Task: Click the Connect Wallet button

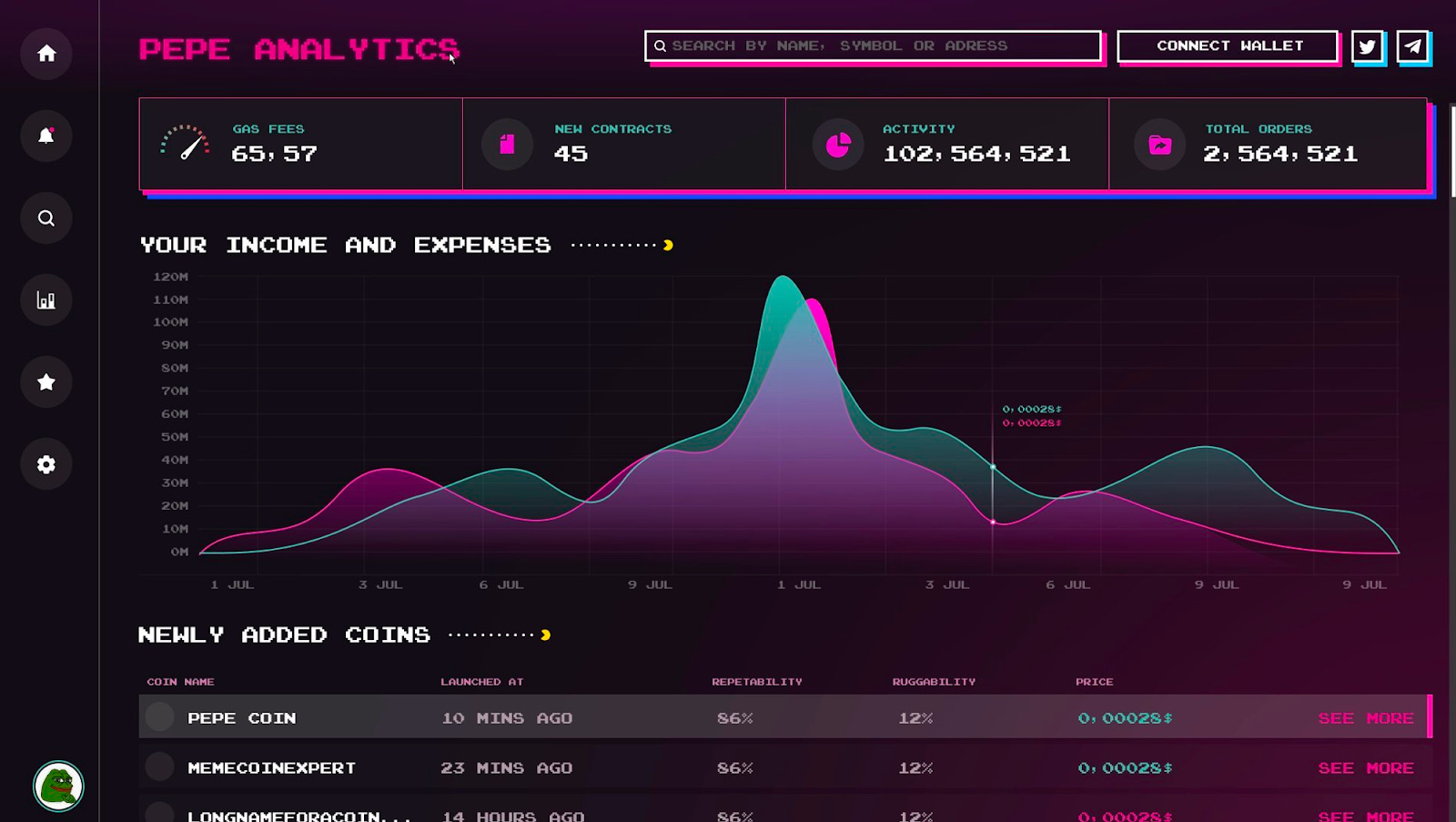Action: point(1228,46)
